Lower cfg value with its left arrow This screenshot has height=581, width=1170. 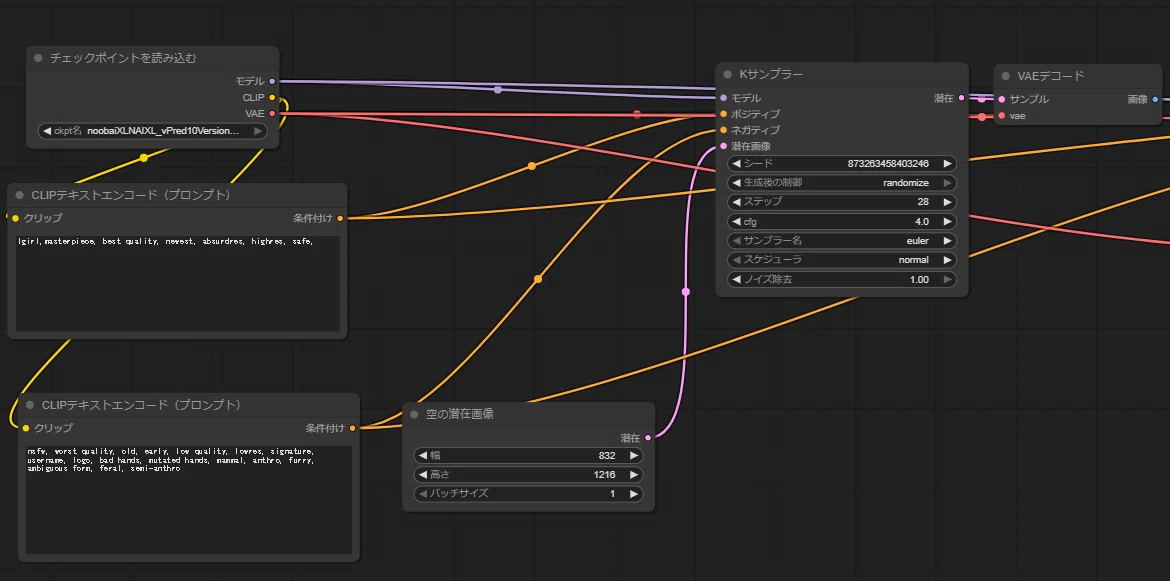(736, 222)
